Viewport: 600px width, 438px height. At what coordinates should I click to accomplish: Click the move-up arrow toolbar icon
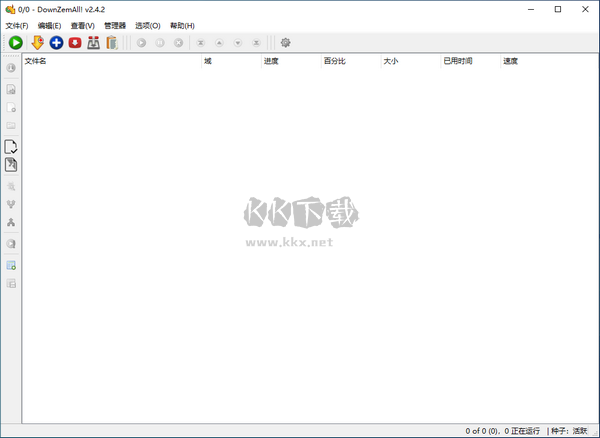click(x=219, y=43)
